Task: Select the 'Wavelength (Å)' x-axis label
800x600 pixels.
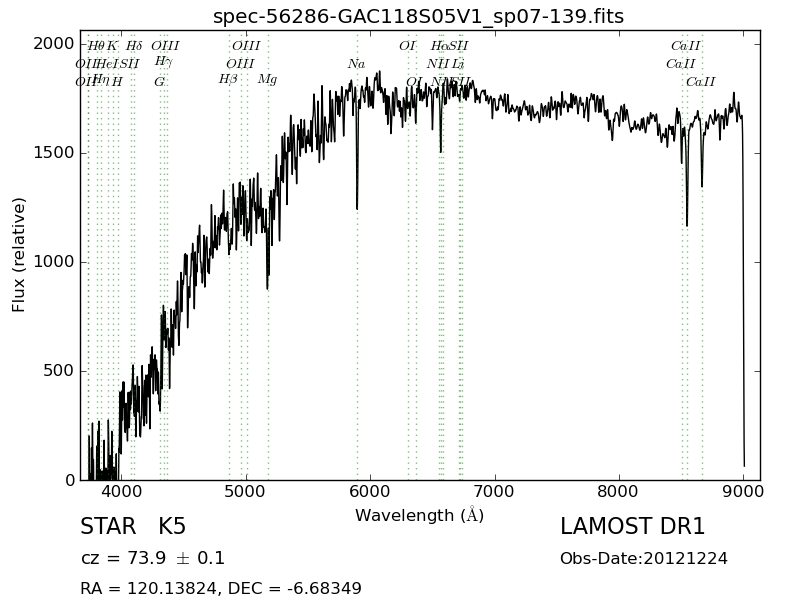Action: pyautogui.click(x=419, y=515)
